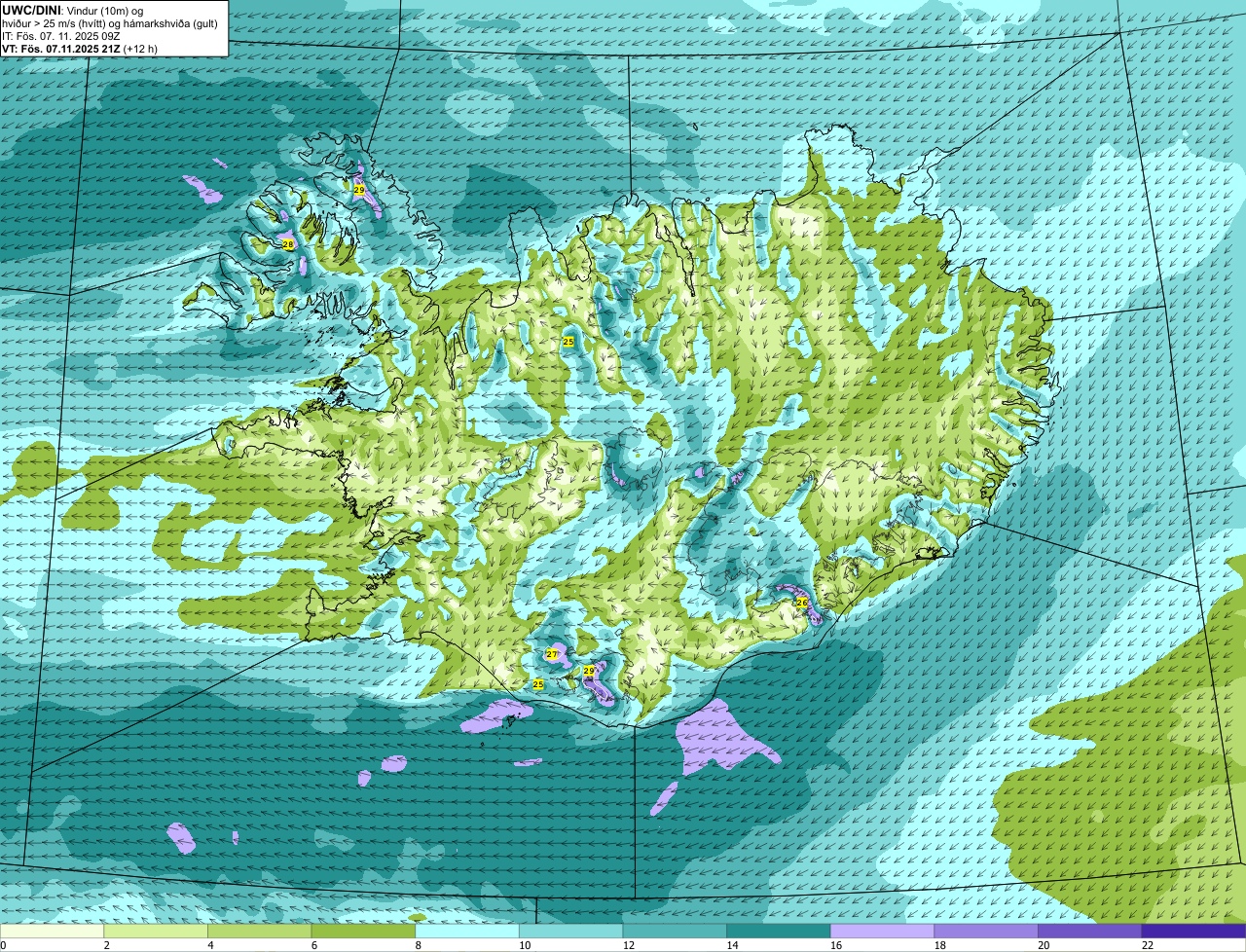
Task: Select the yellow gust marker labeled 27
Action: click(x=552, y=654)
